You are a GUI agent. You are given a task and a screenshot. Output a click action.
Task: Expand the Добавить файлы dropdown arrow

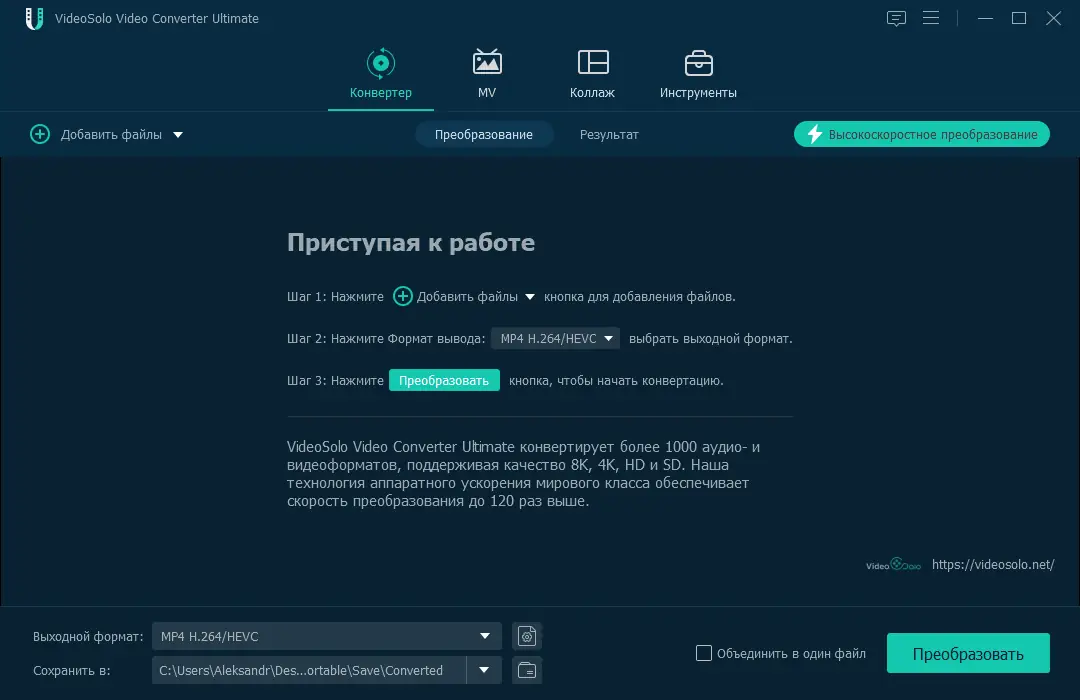[177, 134]
